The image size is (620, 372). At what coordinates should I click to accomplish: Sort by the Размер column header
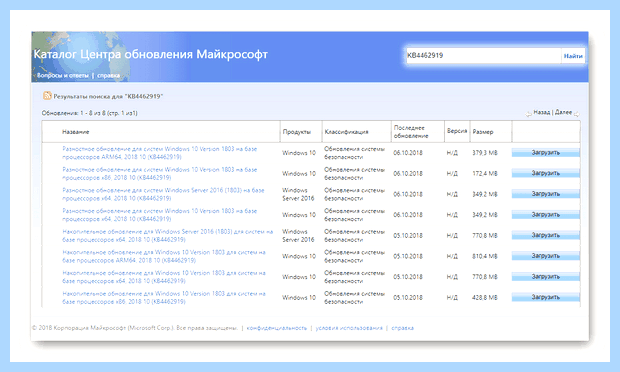[x=483, y=132]
